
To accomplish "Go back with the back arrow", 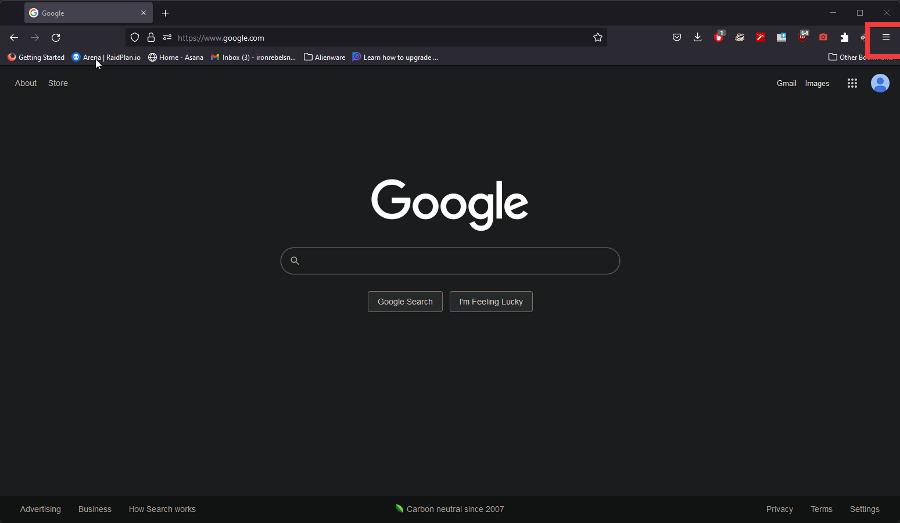I will 14,37.
